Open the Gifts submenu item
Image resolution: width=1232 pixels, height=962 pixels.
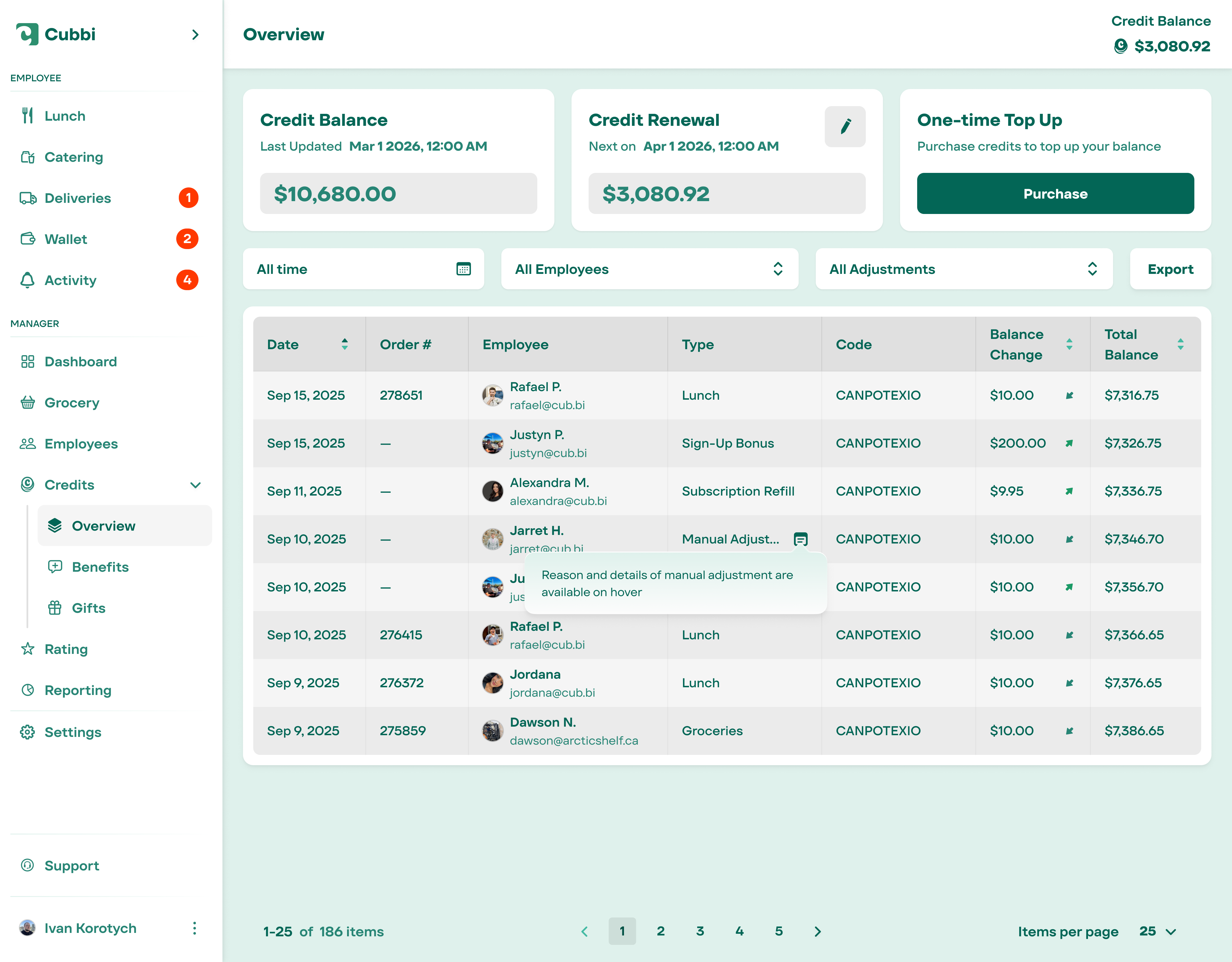tap(89, 608)
